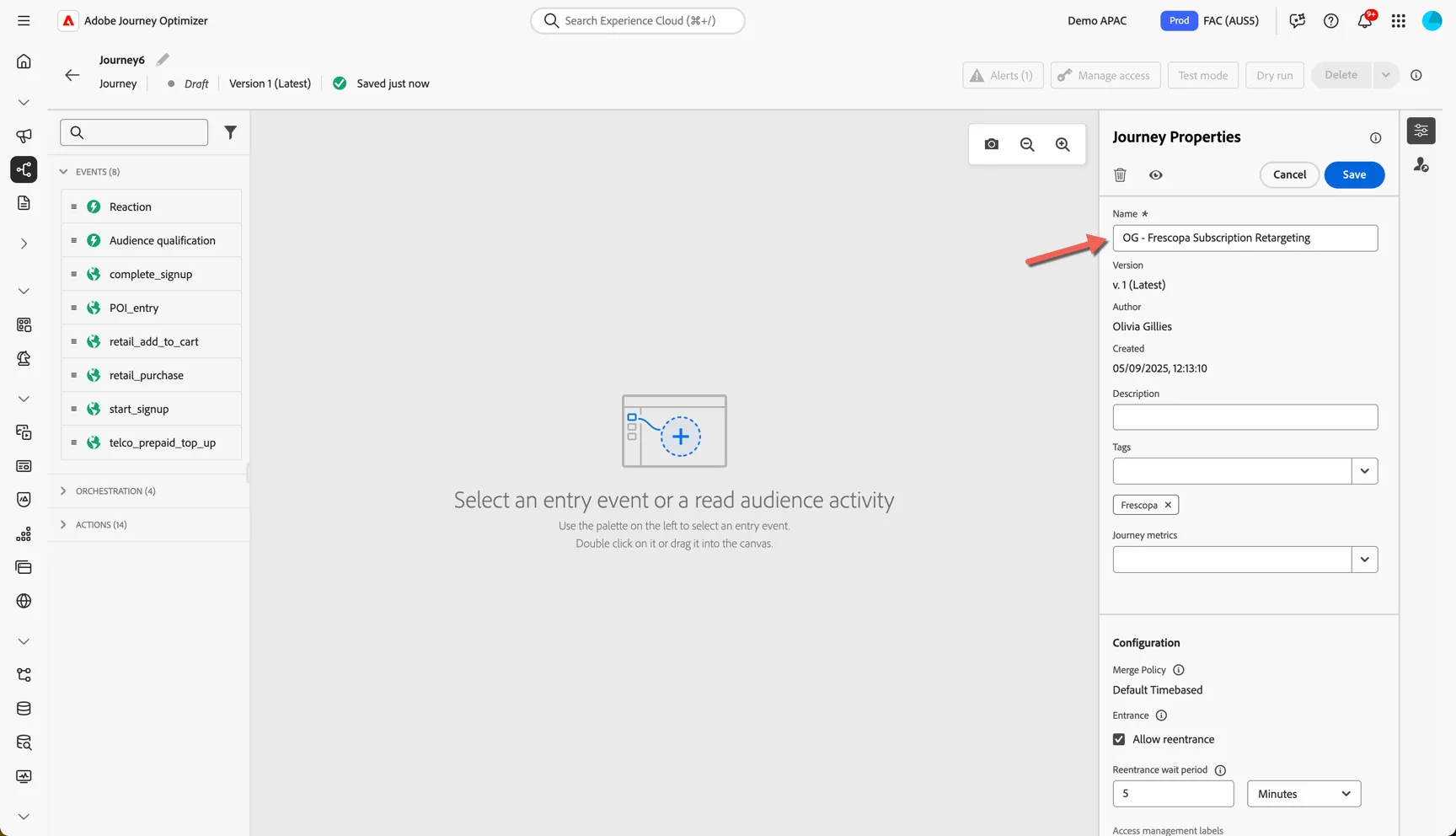Select the Reaction event
The width and height of the screenshot is (1456, 836).
tap(152, 206)
